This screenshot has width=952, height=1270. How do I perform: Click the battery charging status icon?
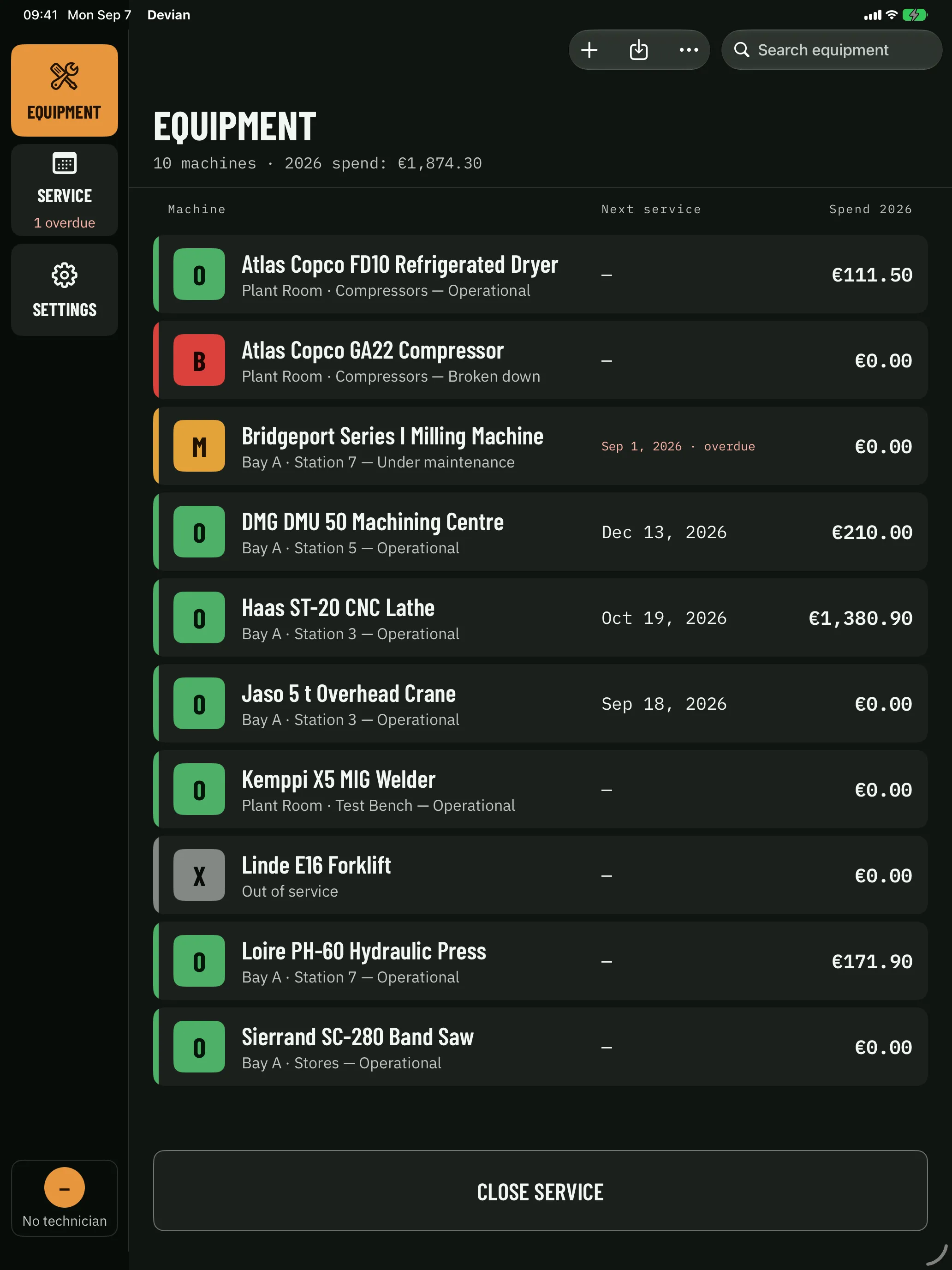point(915,15)
